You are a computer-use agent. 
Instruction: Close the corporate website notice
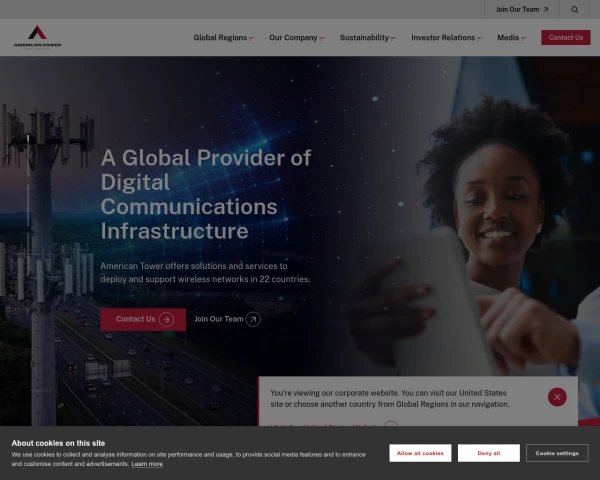(557, 397)
